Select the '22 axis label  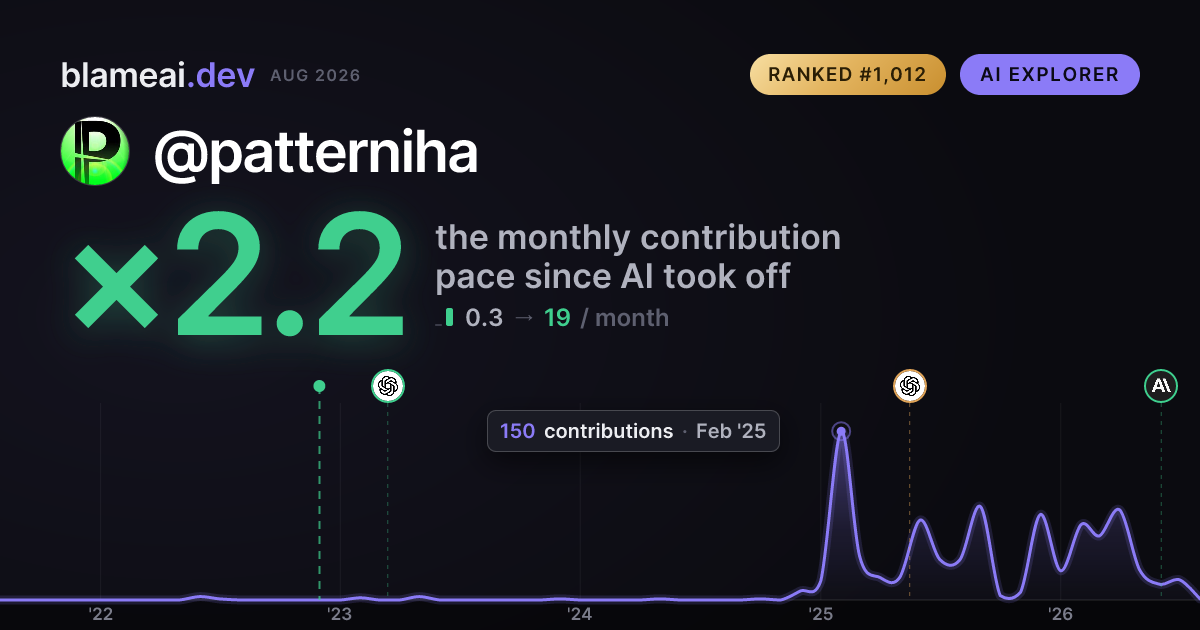pos(100,613)
